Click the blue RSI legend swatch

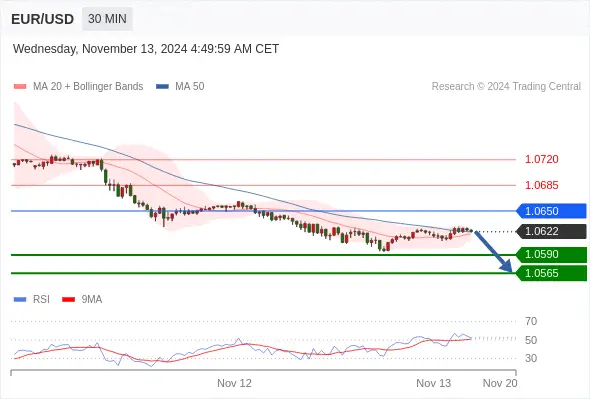(x=20, y=300)
